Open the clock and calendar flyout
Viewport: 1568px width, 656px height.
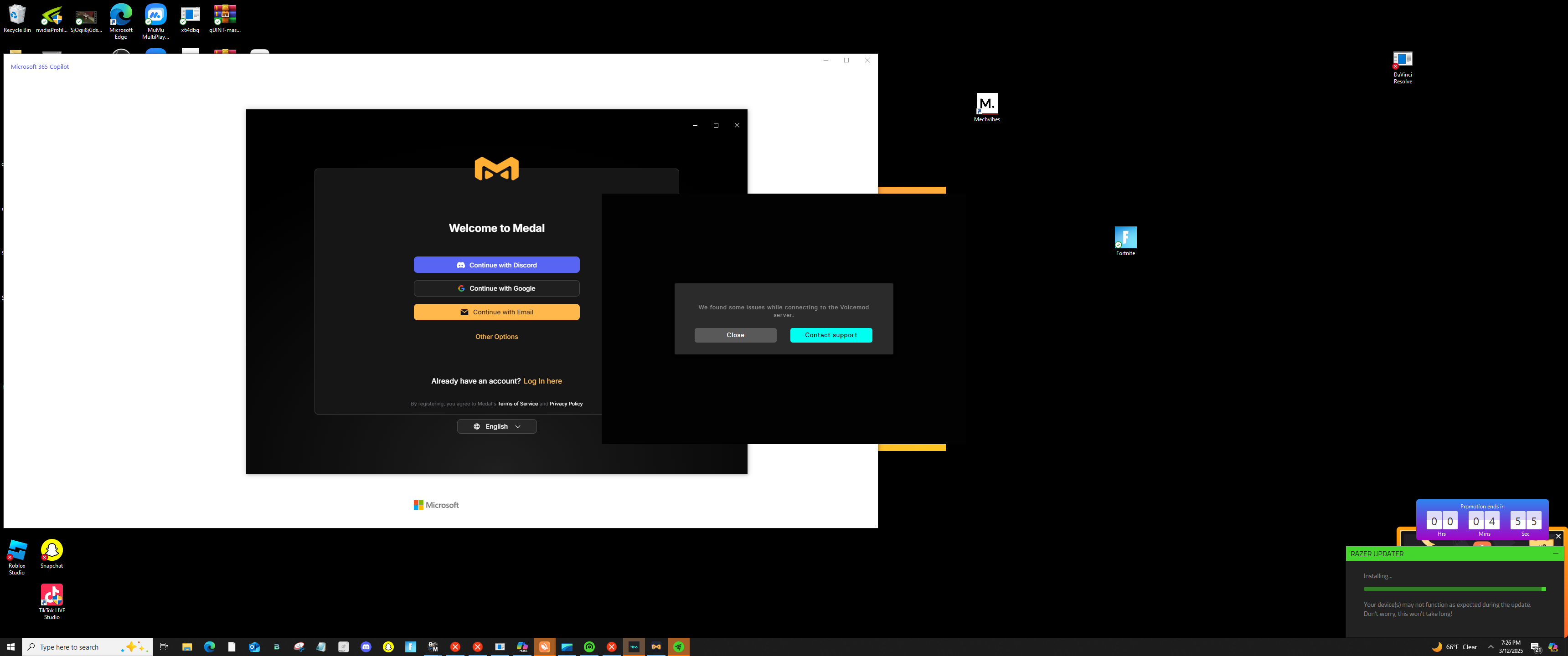tap(1511, 647)
